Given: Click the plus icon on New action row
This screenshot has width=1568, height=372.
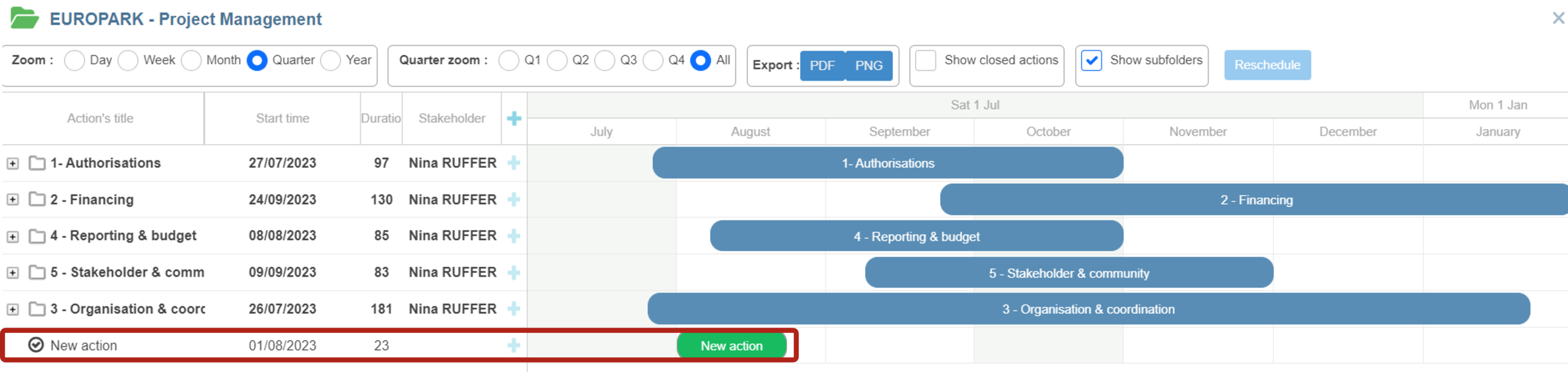Looking at the screenshot, I should pyautogui.click(x=514, y=346).
